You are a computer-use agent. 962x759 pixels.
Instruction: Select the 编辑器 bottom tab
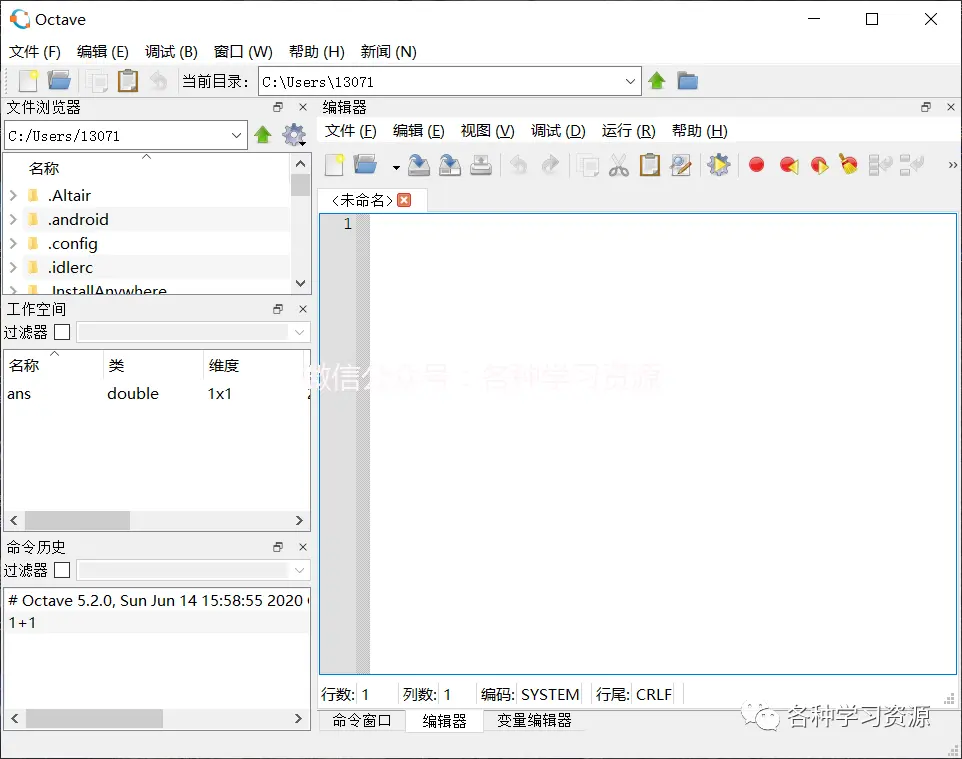coord(444,721)
